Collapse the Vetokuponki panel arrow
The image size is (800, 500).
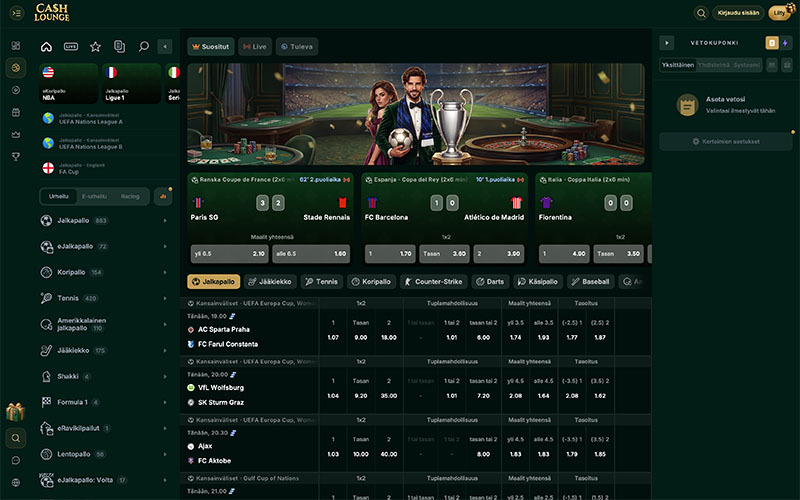pyautogui.click(x=667, y=43)
